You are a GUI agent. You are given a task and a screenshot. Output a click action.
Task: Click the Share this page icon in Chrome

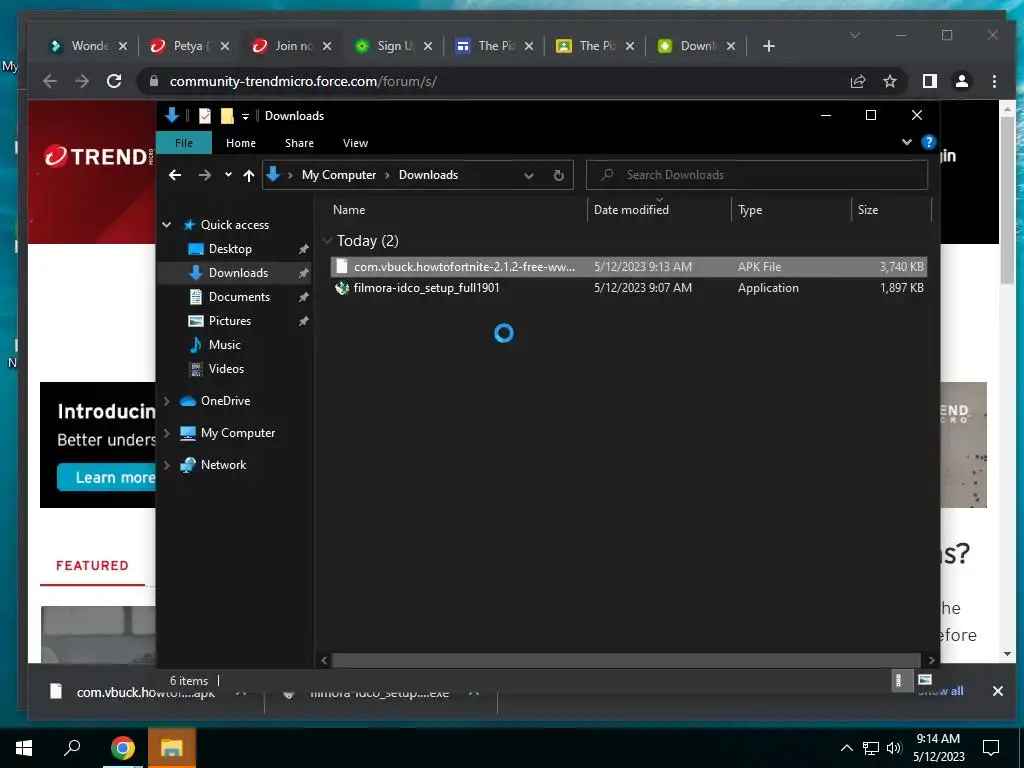point(857,82)
